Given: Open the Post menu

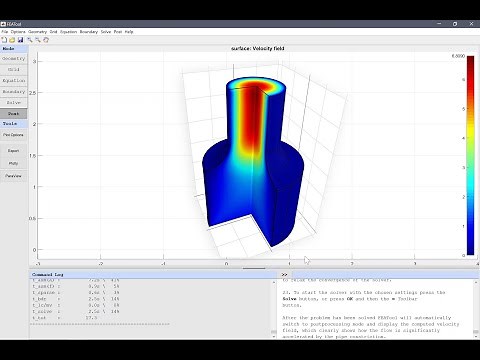Looking at the screenshot, I should pyautogui.click(x=118, y=32).
